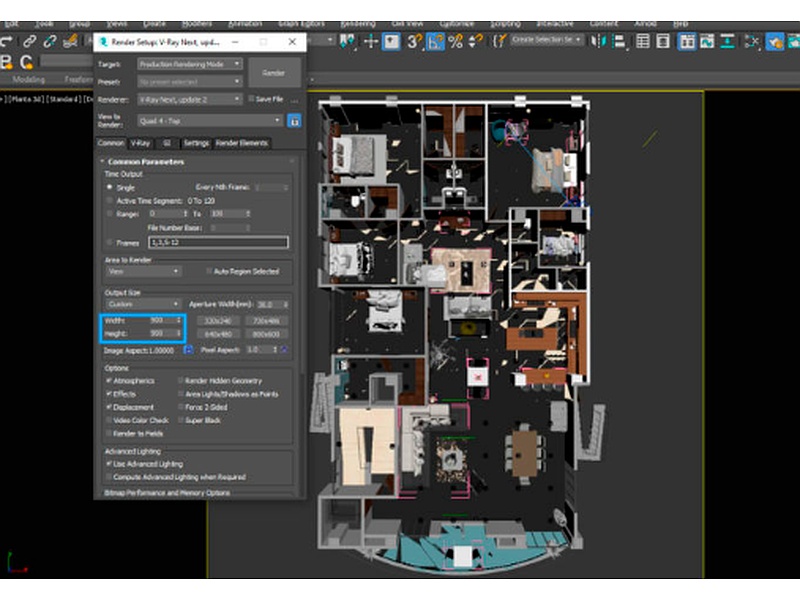Select the Move transform tool icon
800x600 pixels.
371,41
